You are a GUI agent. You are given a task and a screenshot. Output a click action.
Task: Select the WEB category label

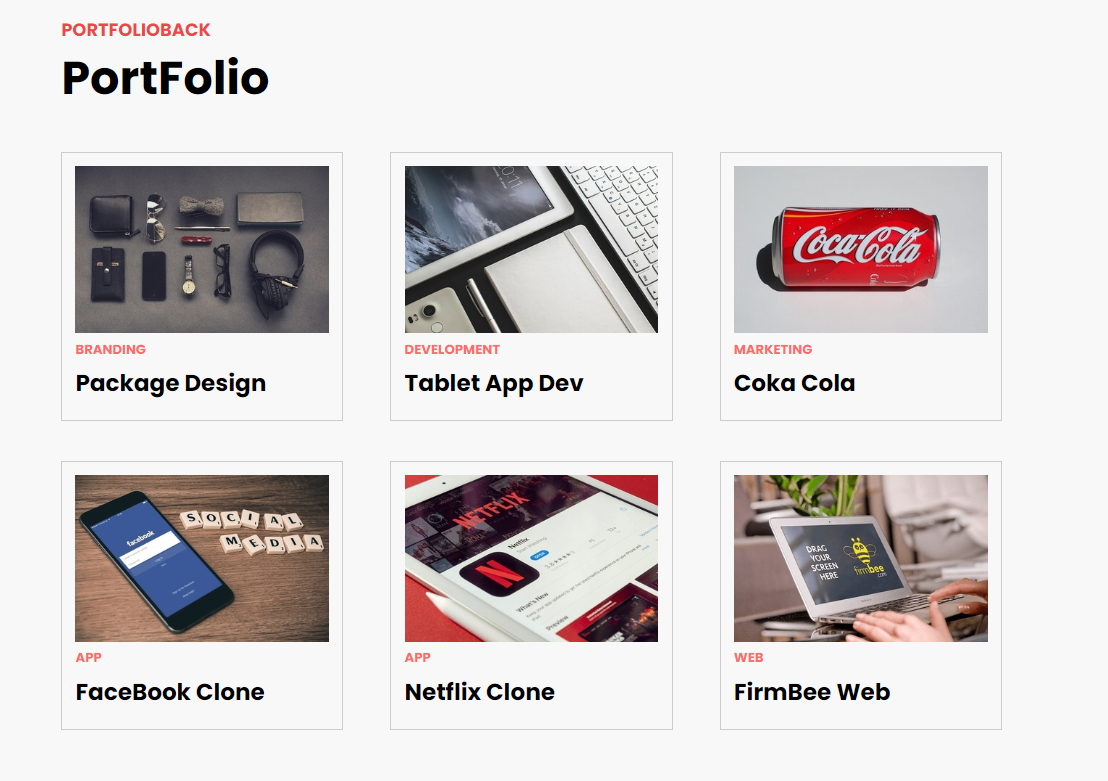point(748,657)
